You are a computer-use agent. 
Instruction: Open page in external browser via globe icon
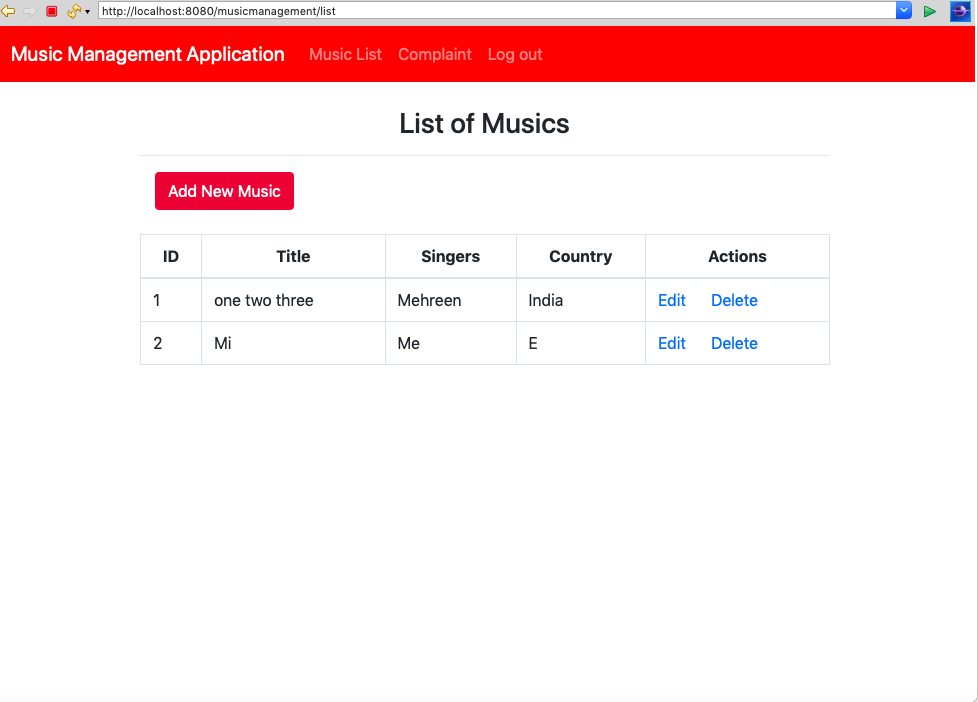pyautogui.click(x=959, y=11)
